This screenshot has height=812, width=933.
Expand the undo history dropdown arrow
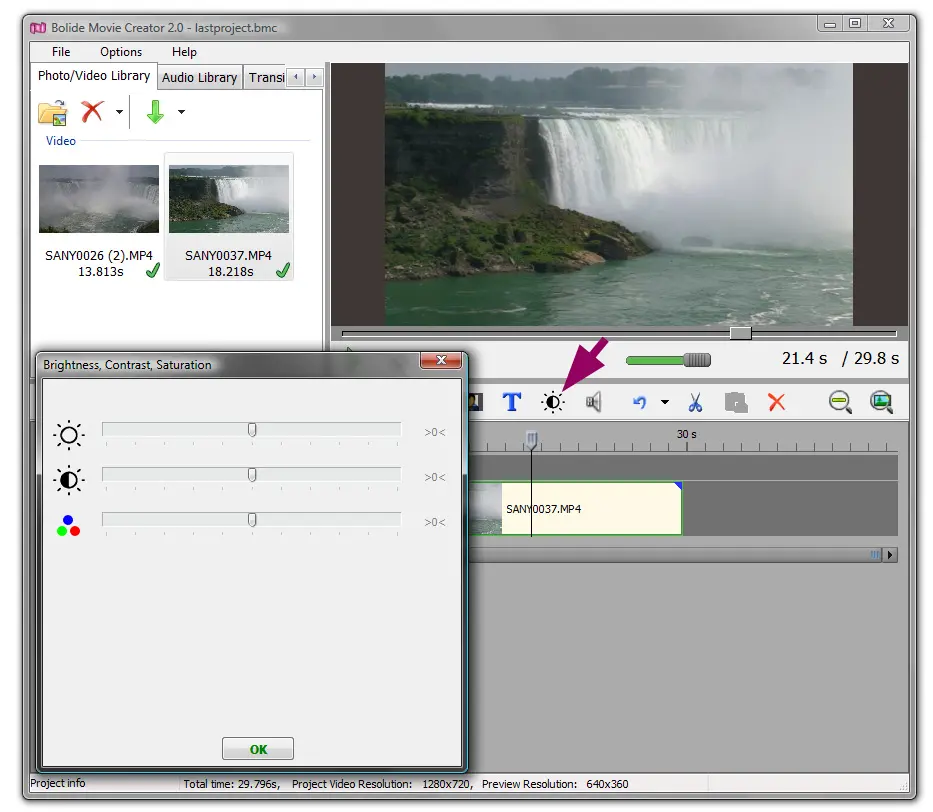click(x=665, y=402)
